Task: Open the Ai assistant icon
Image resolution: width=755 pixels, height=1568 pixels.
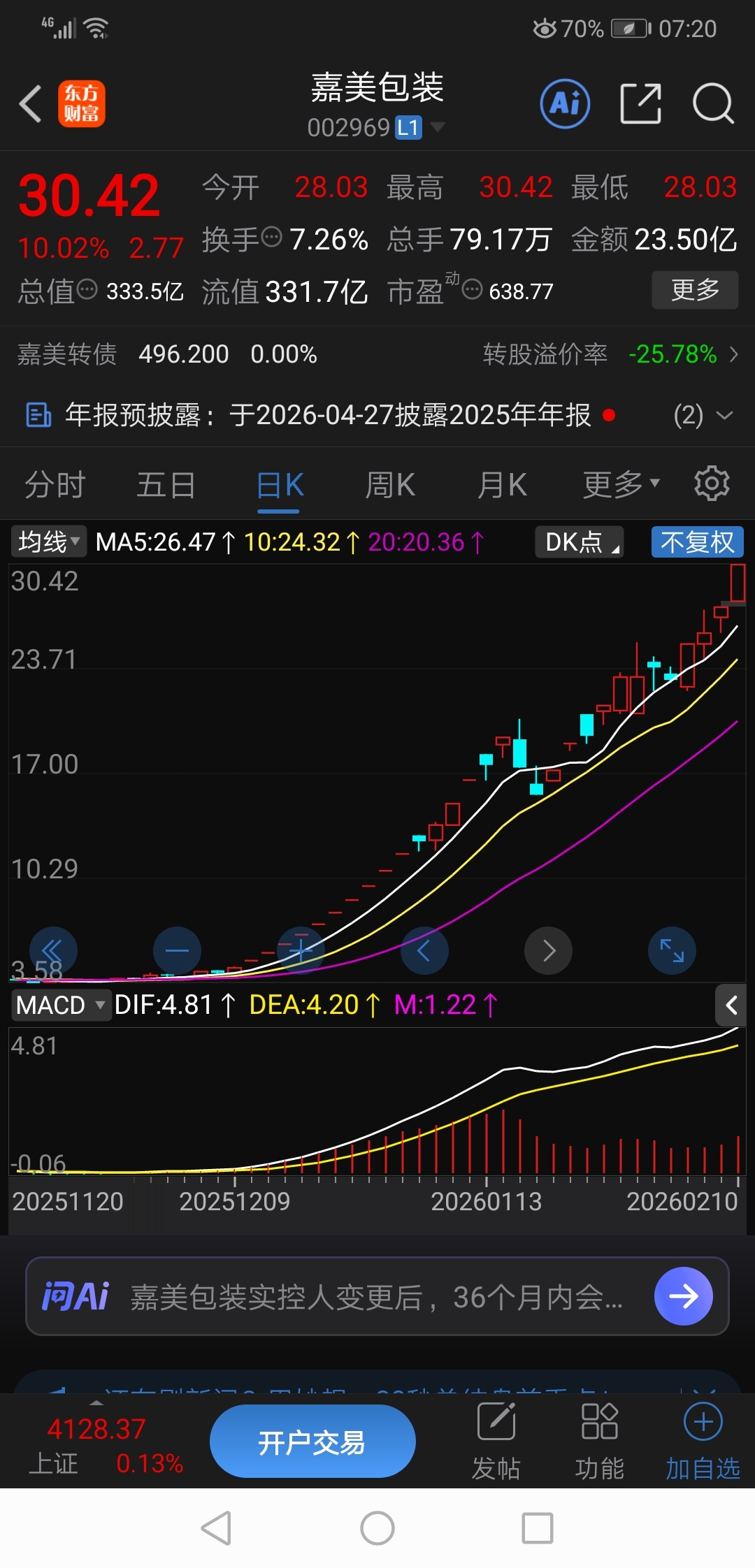Action: coord(565,103)
